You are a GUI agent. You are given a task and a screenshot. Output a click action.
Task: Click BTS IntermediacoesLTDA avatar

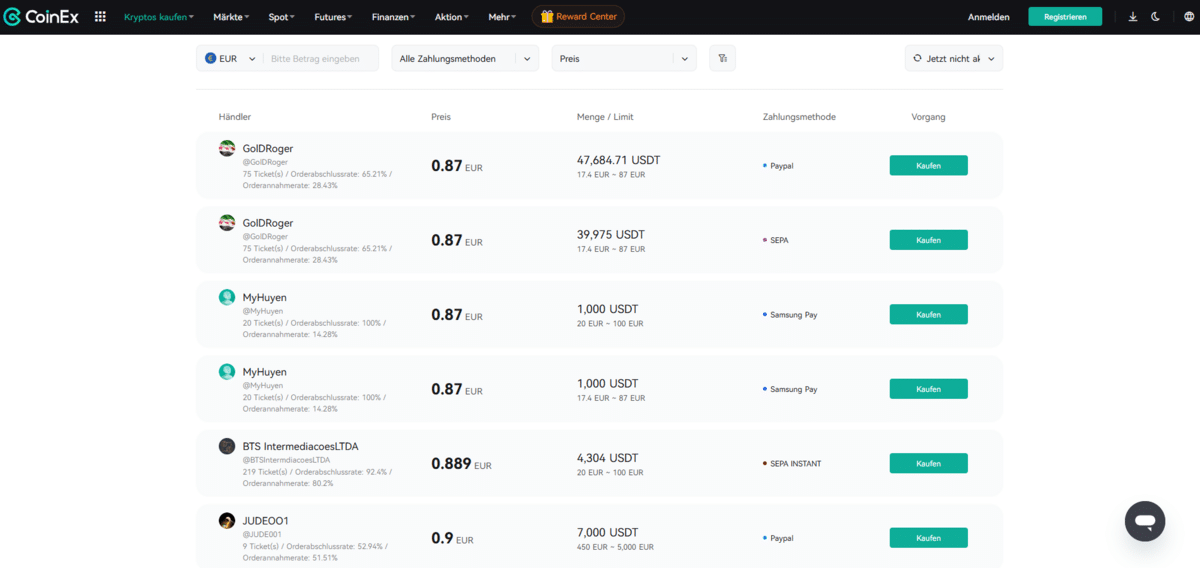pos(227,446)
